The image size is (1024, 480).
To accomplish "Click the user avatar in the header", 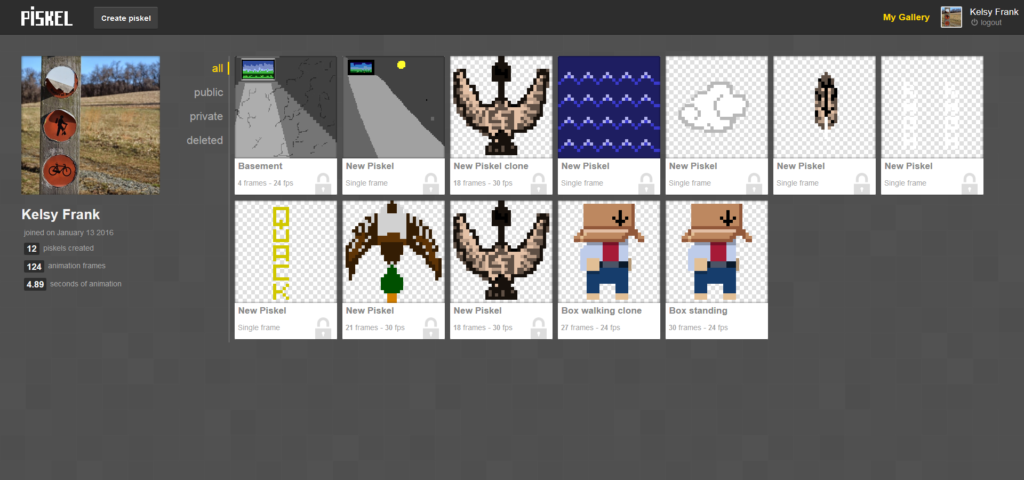I will coord(951,17).
